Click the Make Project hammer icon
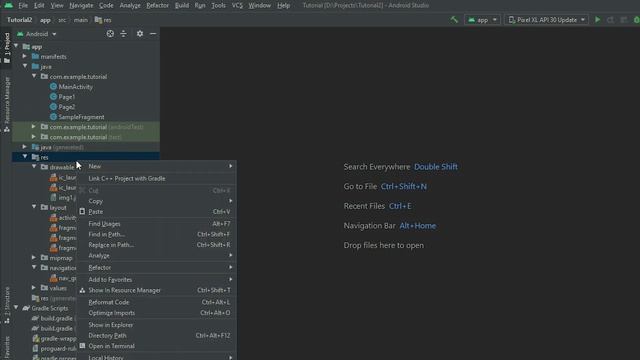The width and height of the screenshot is (640, 360). coord(454,20)
